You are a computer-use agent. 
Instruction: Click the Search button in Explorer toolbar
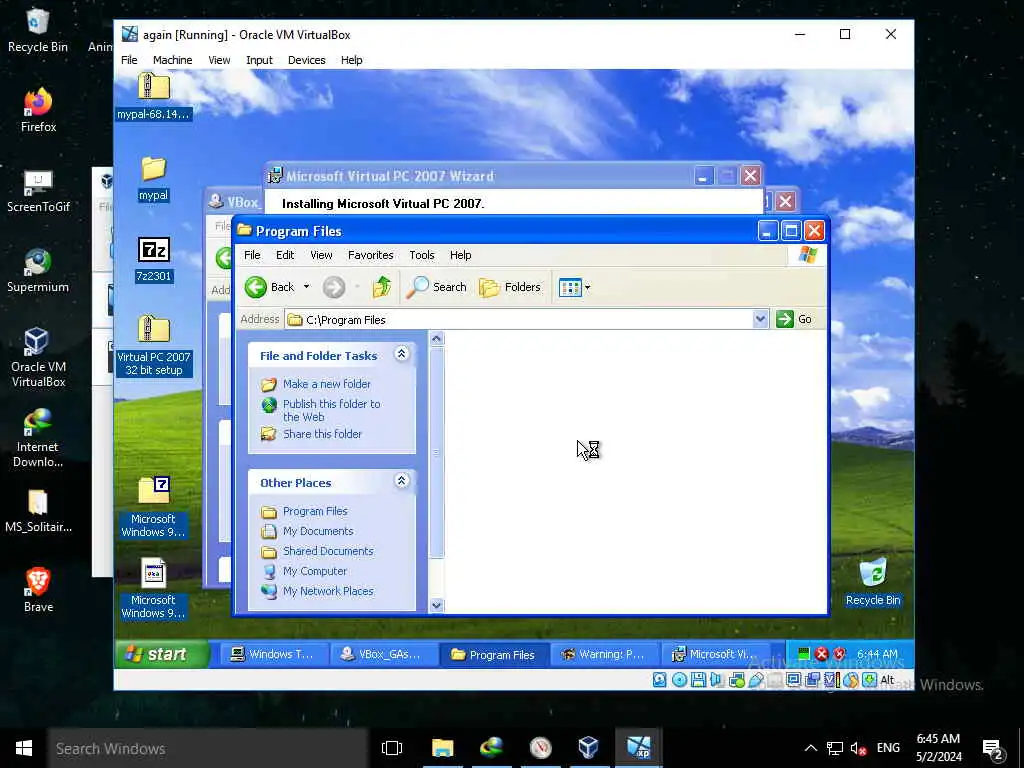(x=436, y=287)
